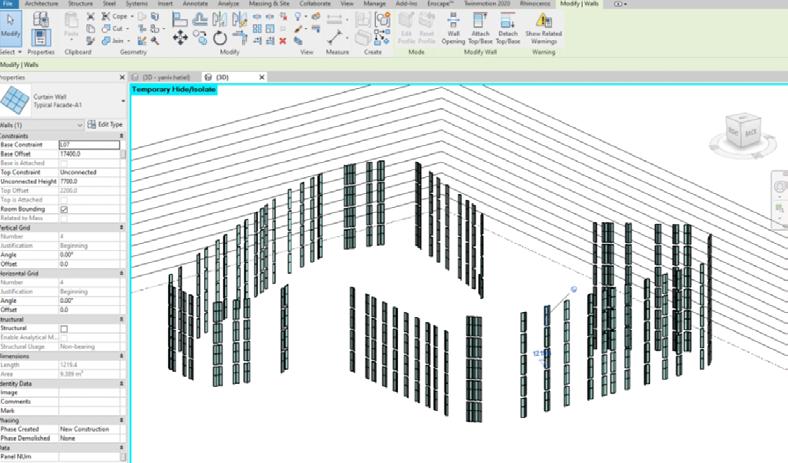Image resolution: width=788 pixels, height=463 pixels.
Task: Collapse the Vertical Grid section
Action: pyautogui.click(x=122, y=228)
